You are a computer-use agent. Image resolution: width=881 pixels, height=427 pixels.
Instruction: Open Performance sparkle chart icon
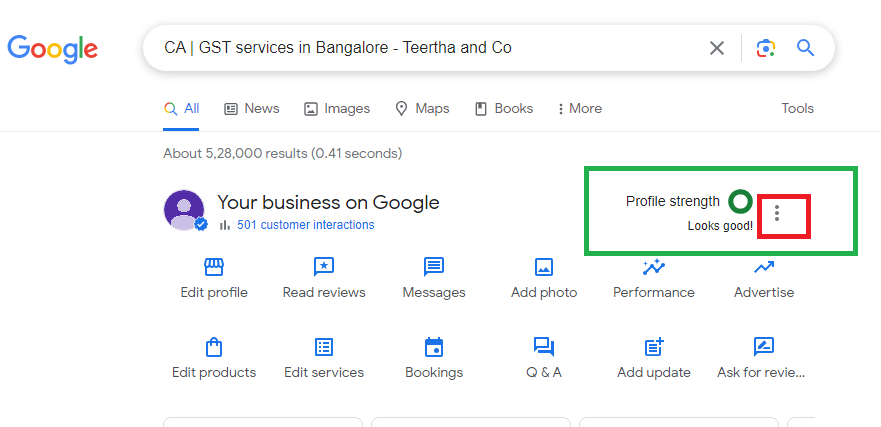(654, 267)
